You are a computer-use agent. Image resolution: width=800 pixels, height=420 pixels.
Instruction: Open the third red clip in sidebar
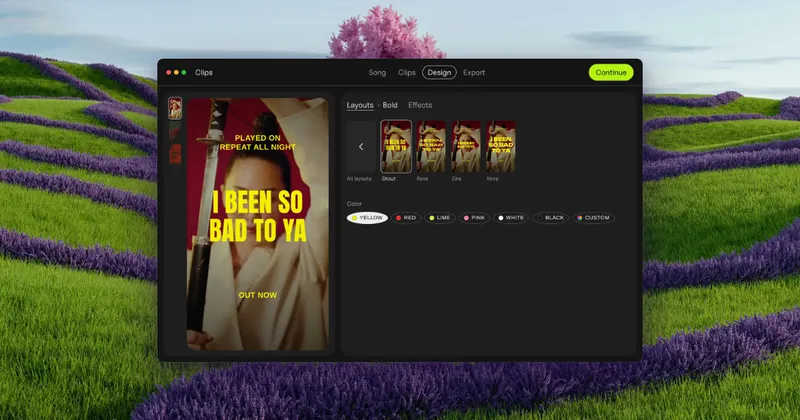pyautogui.click(x=175, y=154)
